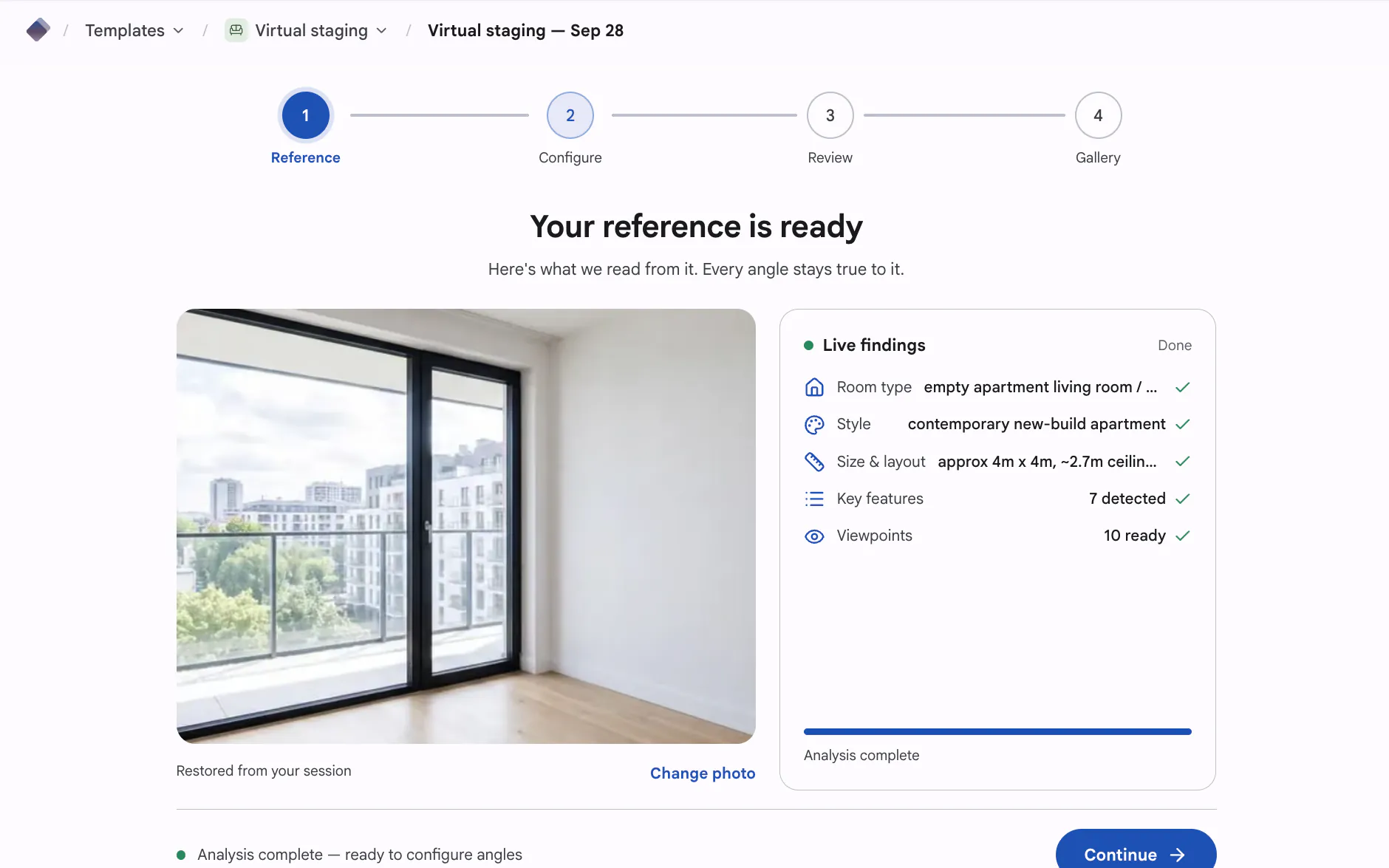The height and width of the screenshot is (868, 1389).
Task: Click the app logo diamond icon
Action: 38,30
